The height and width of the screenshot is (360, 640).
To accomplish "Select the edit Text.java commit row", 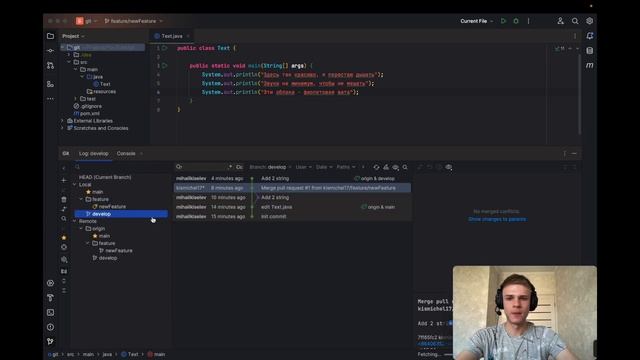I will point(292,207).
